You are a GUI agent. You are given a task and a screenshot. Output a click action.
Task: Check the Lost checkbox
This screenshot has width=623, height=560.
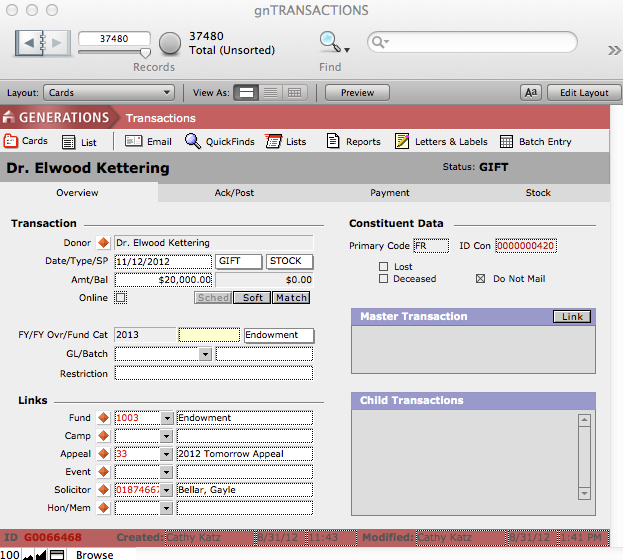click(x=384, y=267)
